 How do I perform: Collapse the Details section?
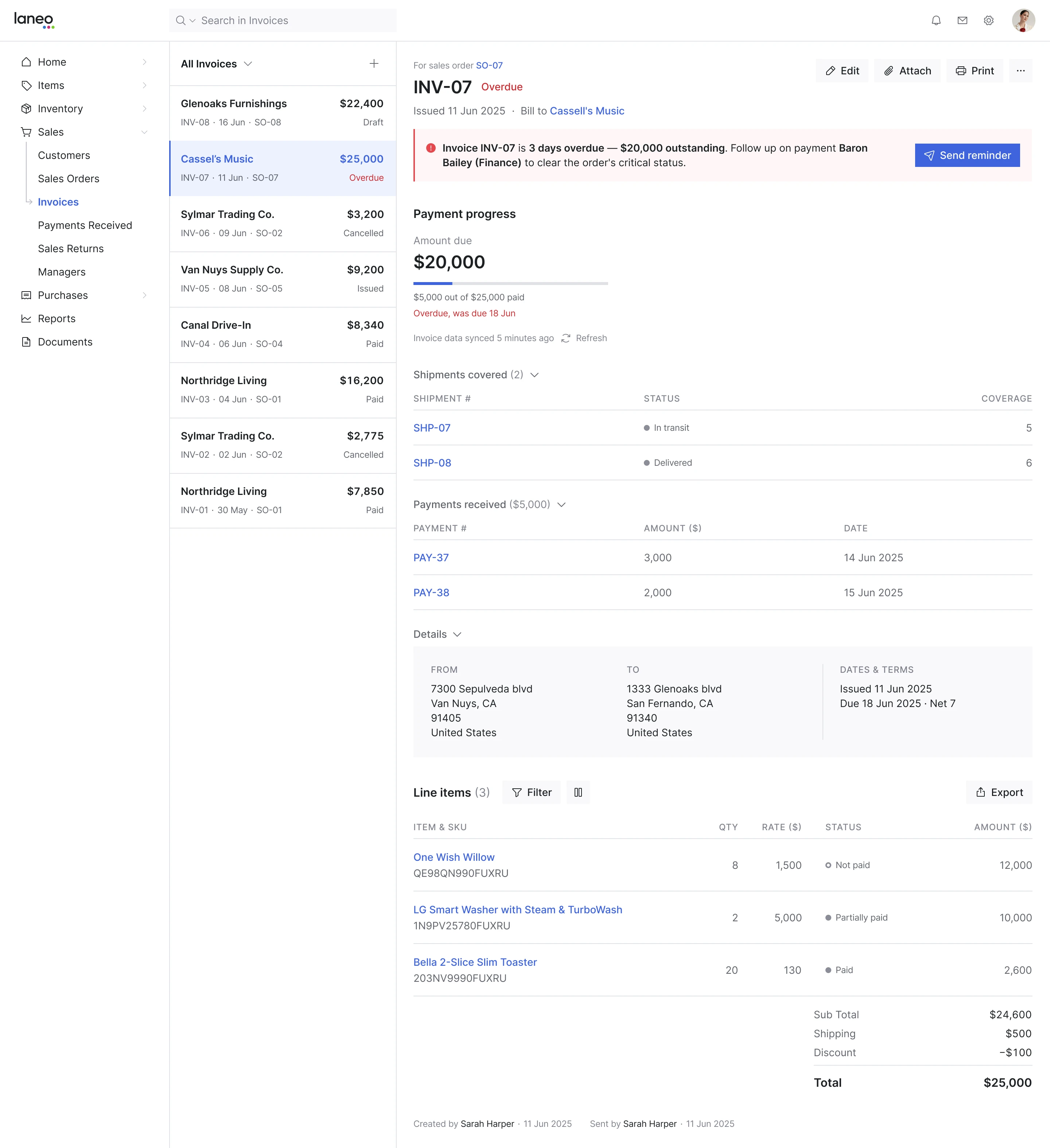coord(457,634)
